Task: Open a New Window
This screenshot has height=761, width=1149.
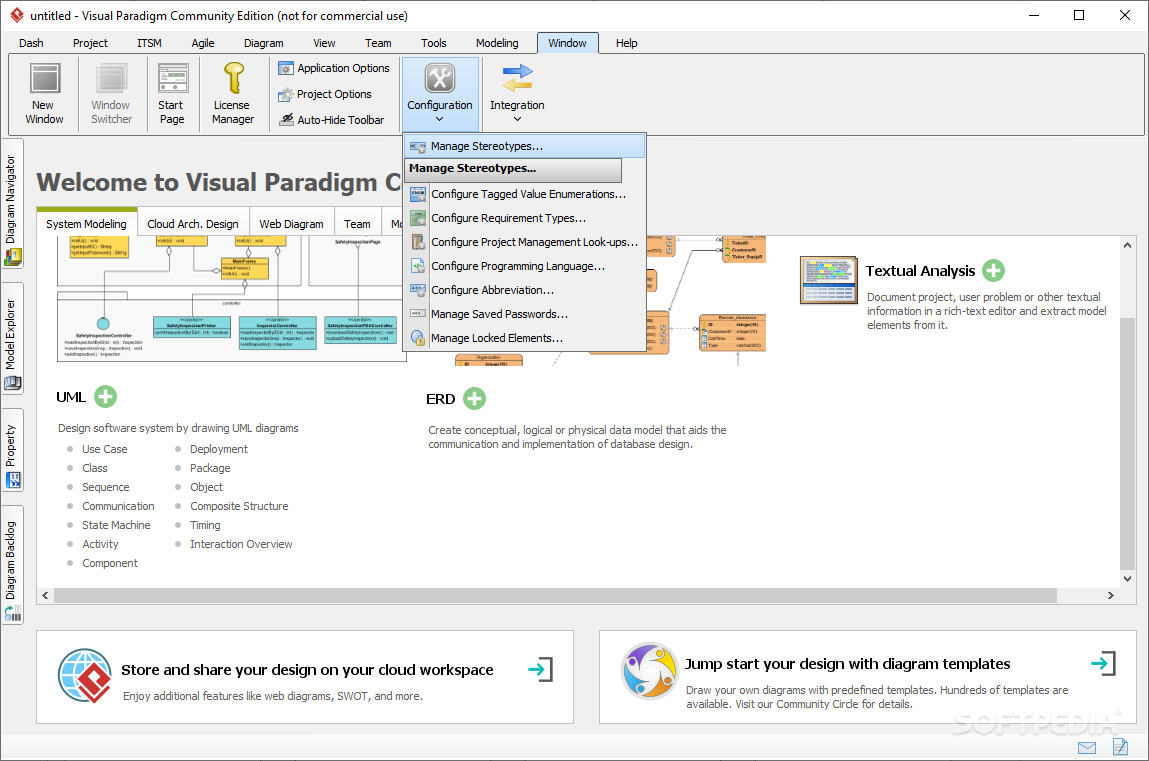Action: [x=45, y=94]
